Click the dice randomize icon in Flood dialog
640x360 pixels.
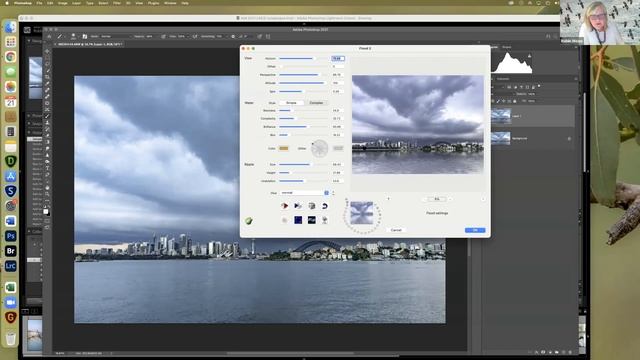pos(312,206)
